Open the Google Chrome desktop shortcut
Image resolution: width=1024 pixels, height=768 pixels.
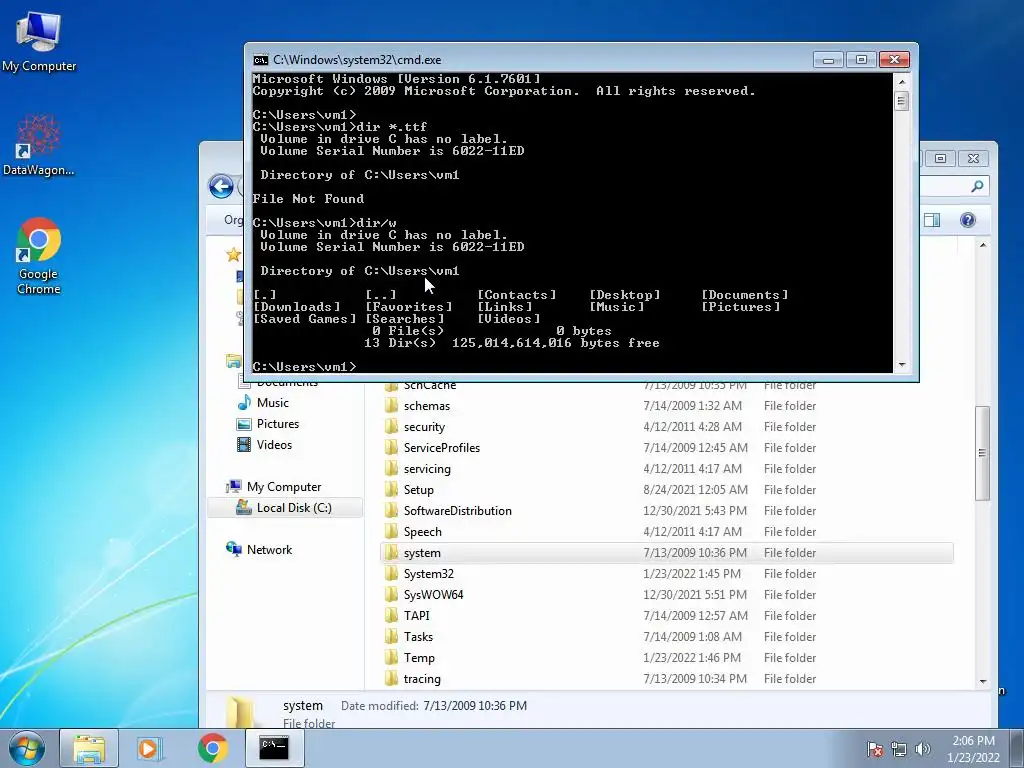[39, 255]
